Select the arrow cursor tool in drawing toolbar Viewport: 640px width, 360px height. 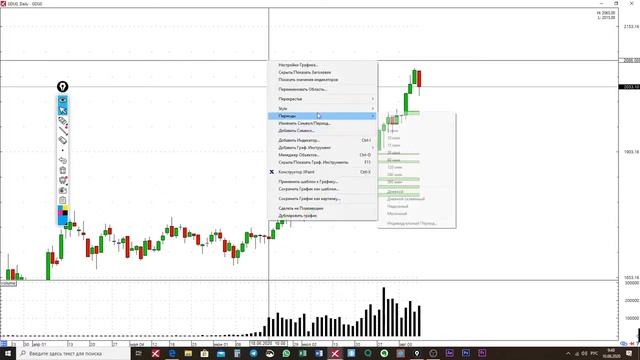point(62,110)
